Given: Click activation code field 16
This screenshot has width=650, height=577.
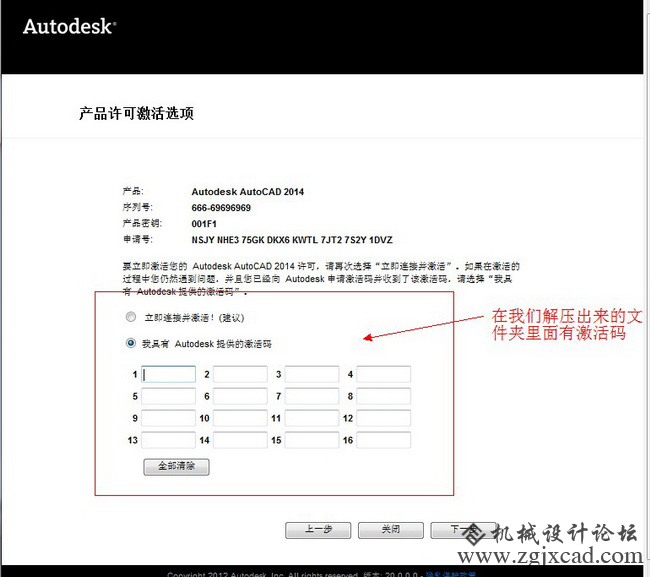Looking at the screenshot, I should [383, 440].
